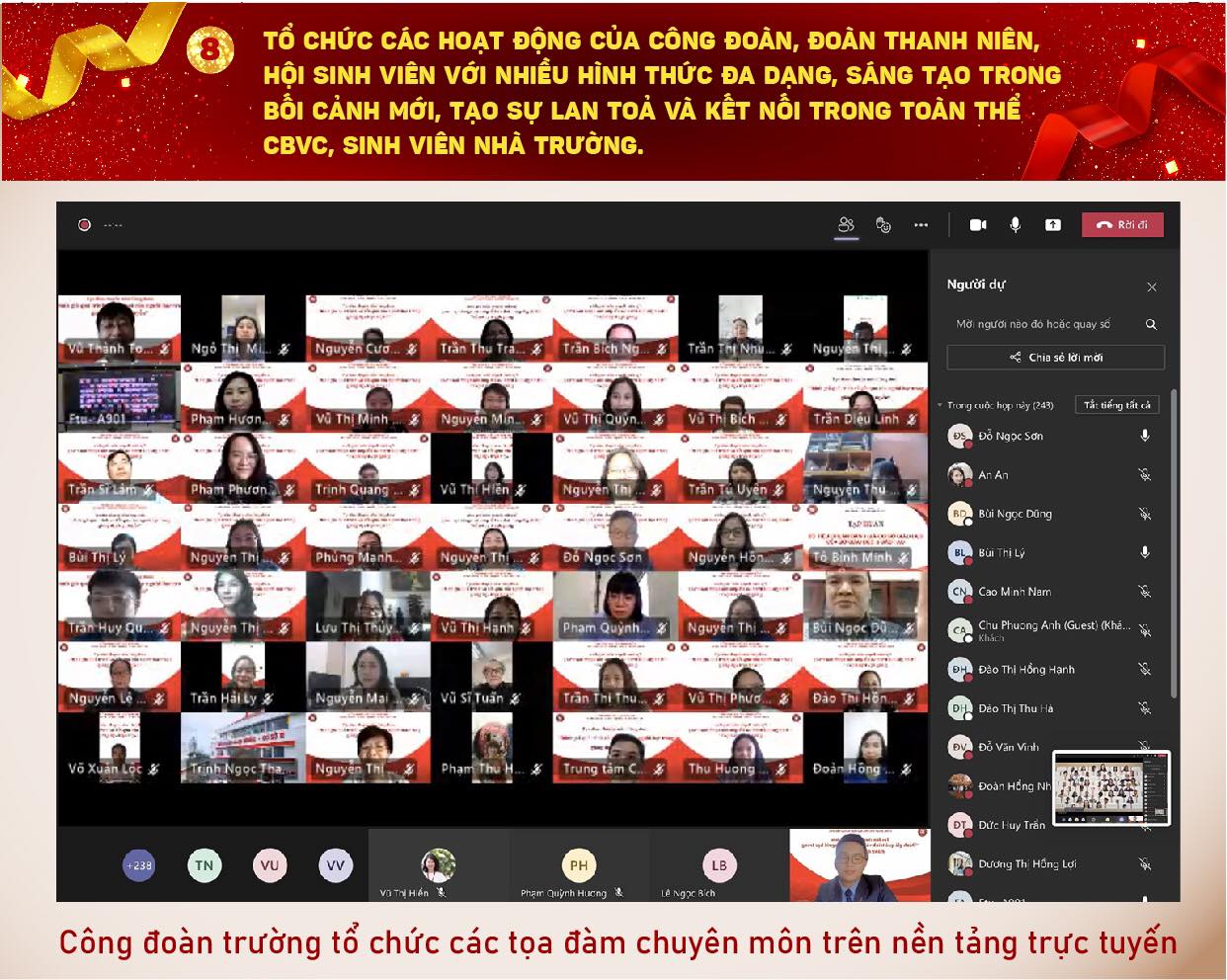Expand the +238 overflow participants
This screenshot has height=980, width=1227.
pyautogui.click(x=139, y=865)
